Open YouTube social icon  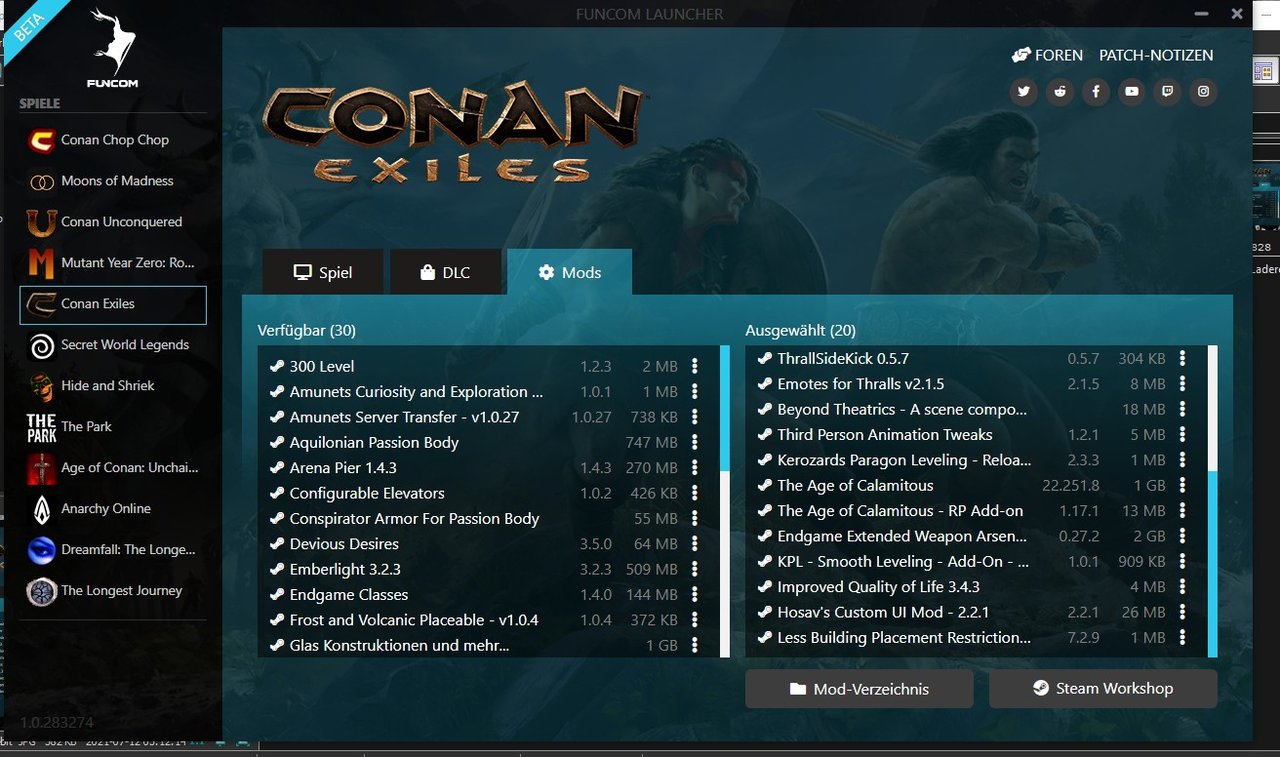(x=1131, y=92)
